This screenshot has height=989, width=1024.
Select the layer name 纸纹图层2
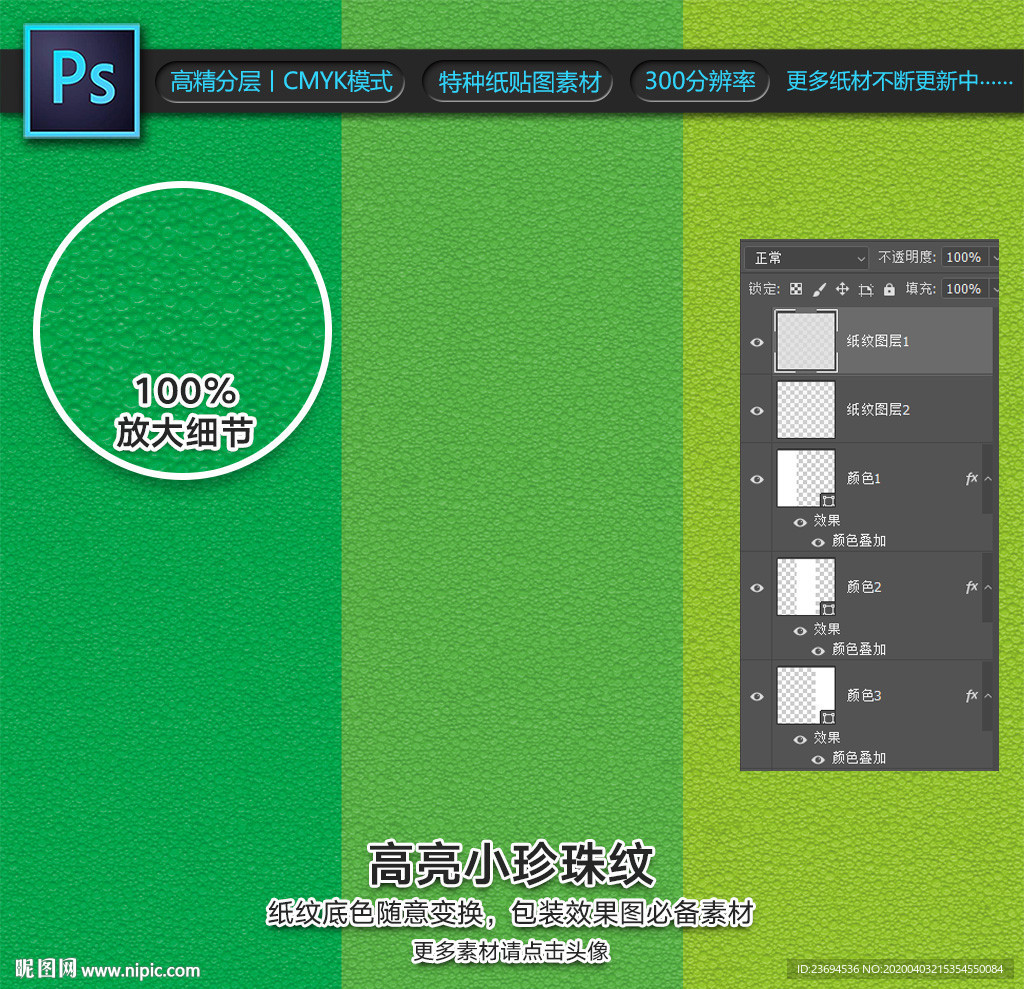point(878,410)
